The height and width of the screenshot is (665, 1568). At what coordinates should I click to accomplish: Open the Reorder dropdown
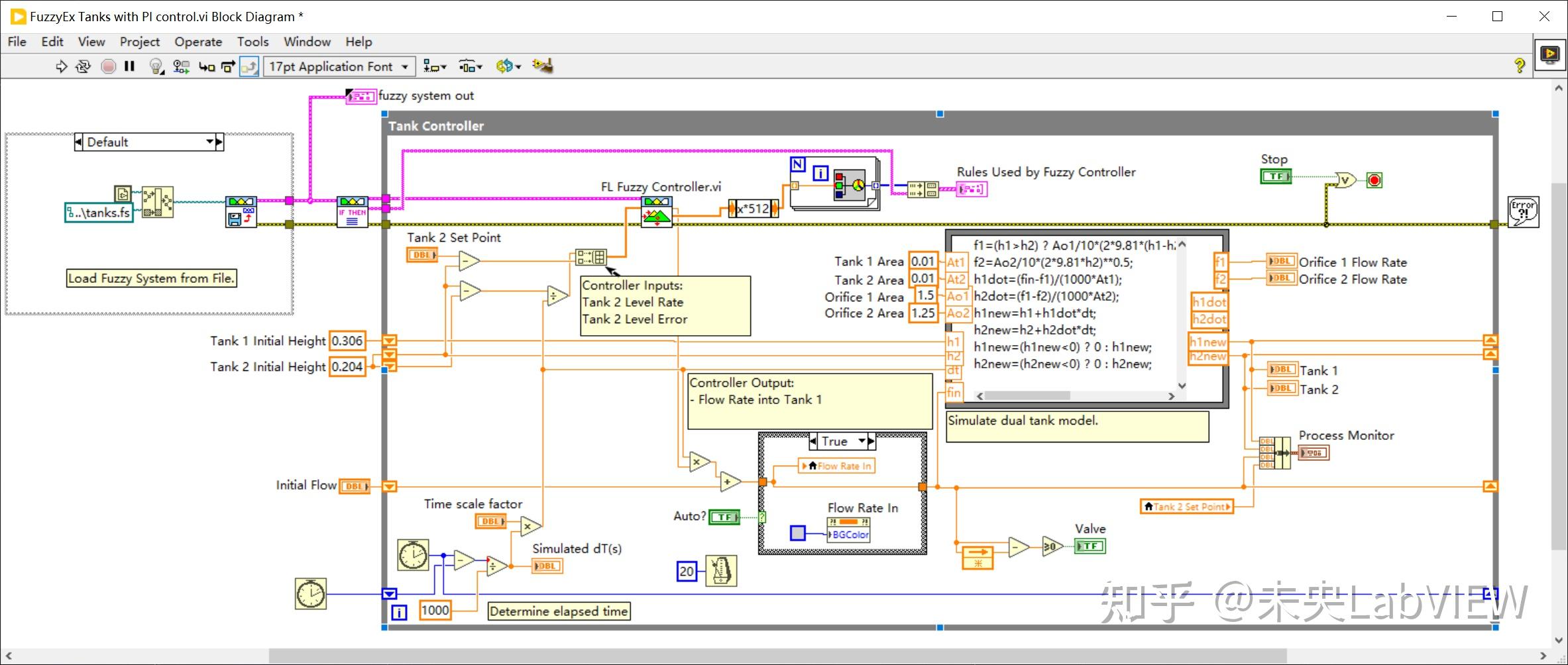pyautogui.click(x=508, y=66)
